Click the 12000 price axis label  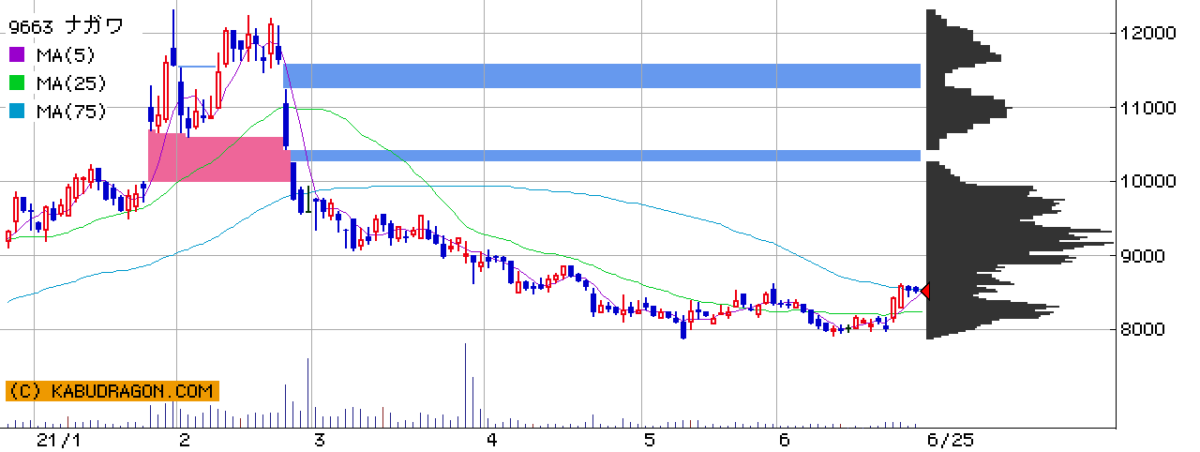click(x=1148, y=34)
